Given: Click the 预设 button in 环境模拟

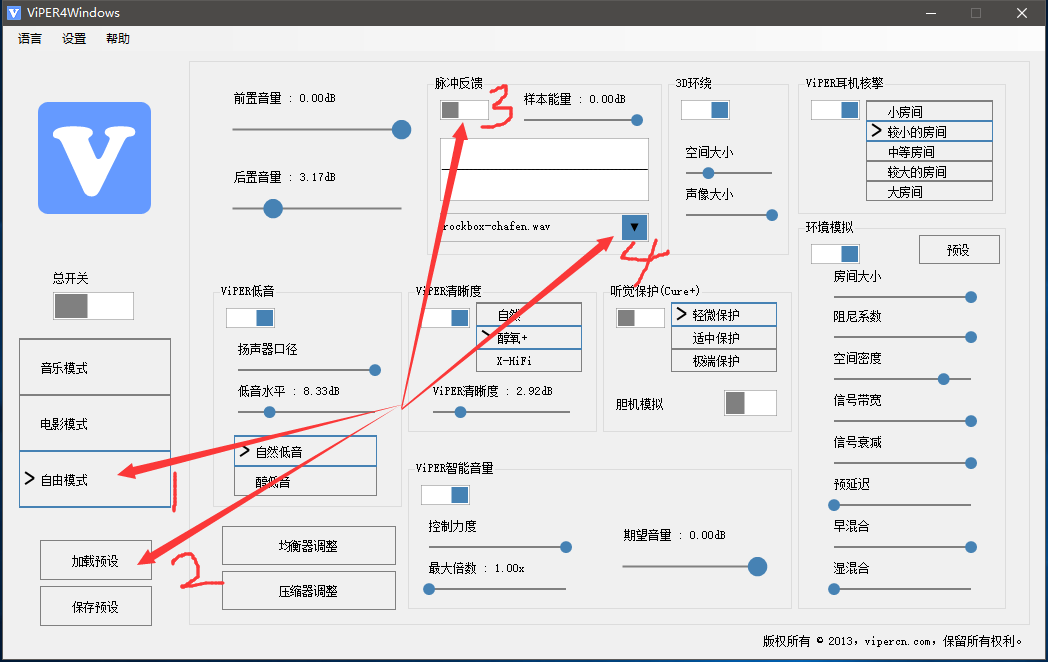Looking at the screenshot, I should point(959,249).
